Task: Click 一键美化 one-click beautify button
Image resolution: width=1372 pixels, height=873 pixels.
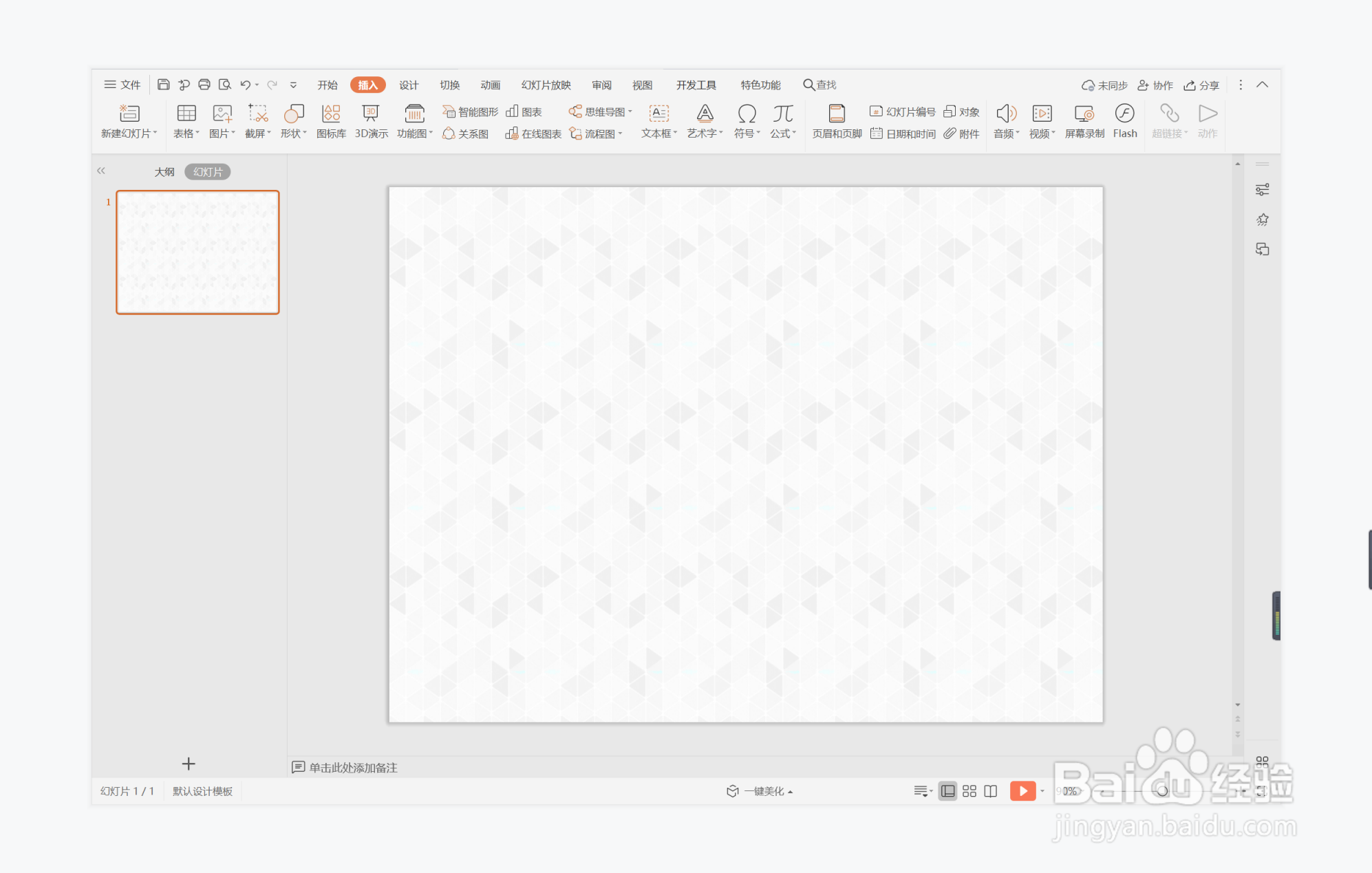Action: [x=760, y=791]
